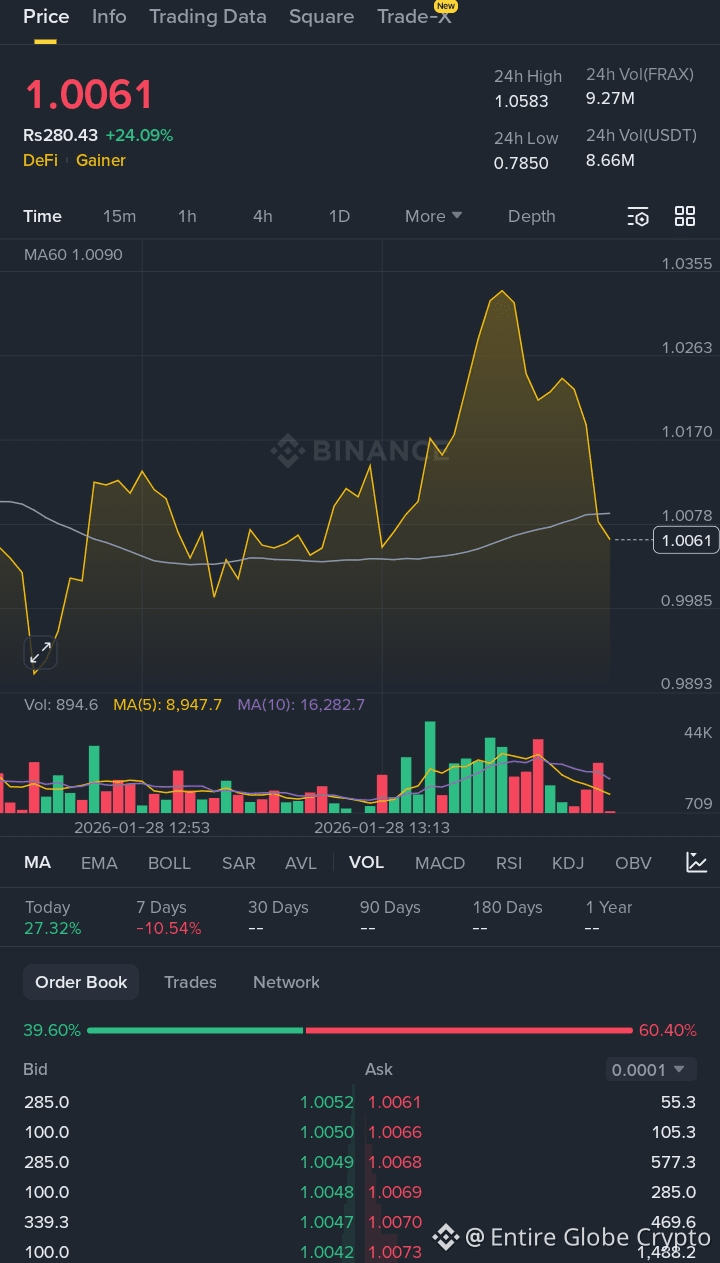Tap the DeFi tag
This screenshot has height=1263, width=720.
(40, 160)
